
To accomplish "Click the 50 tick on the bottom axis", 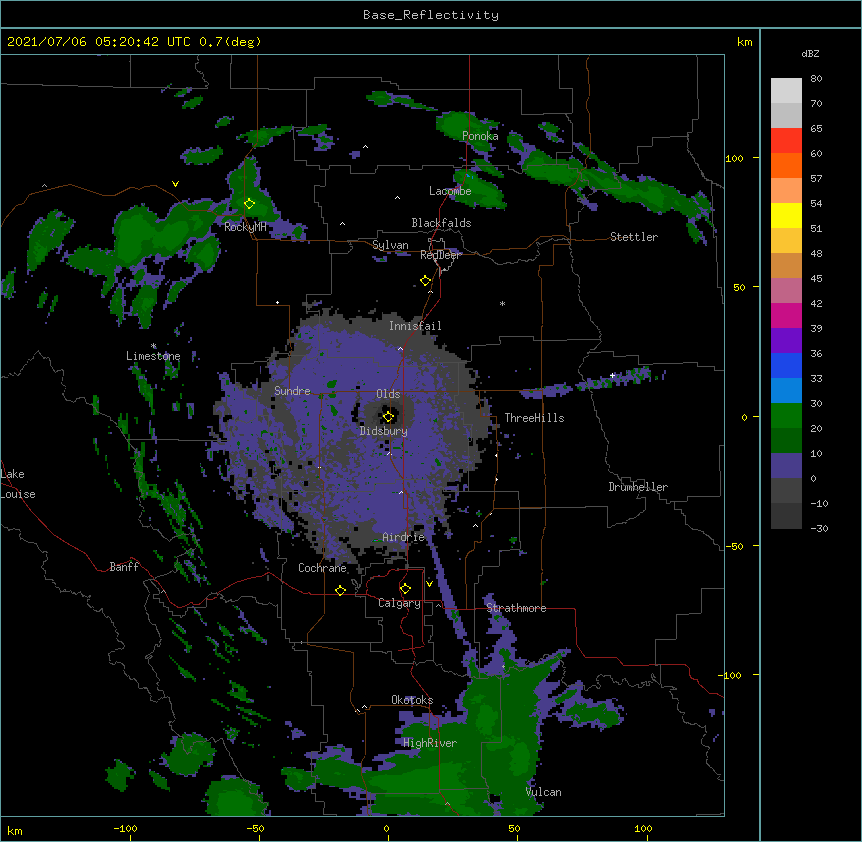I will (x=514, y=828).
